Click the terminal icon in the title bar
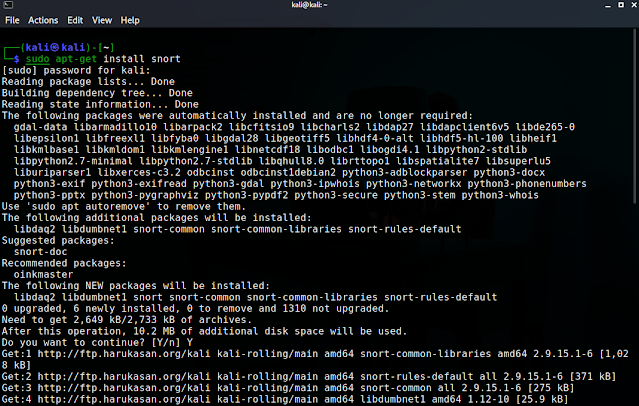This screenshot has width=639, height=406. (8, 5)
